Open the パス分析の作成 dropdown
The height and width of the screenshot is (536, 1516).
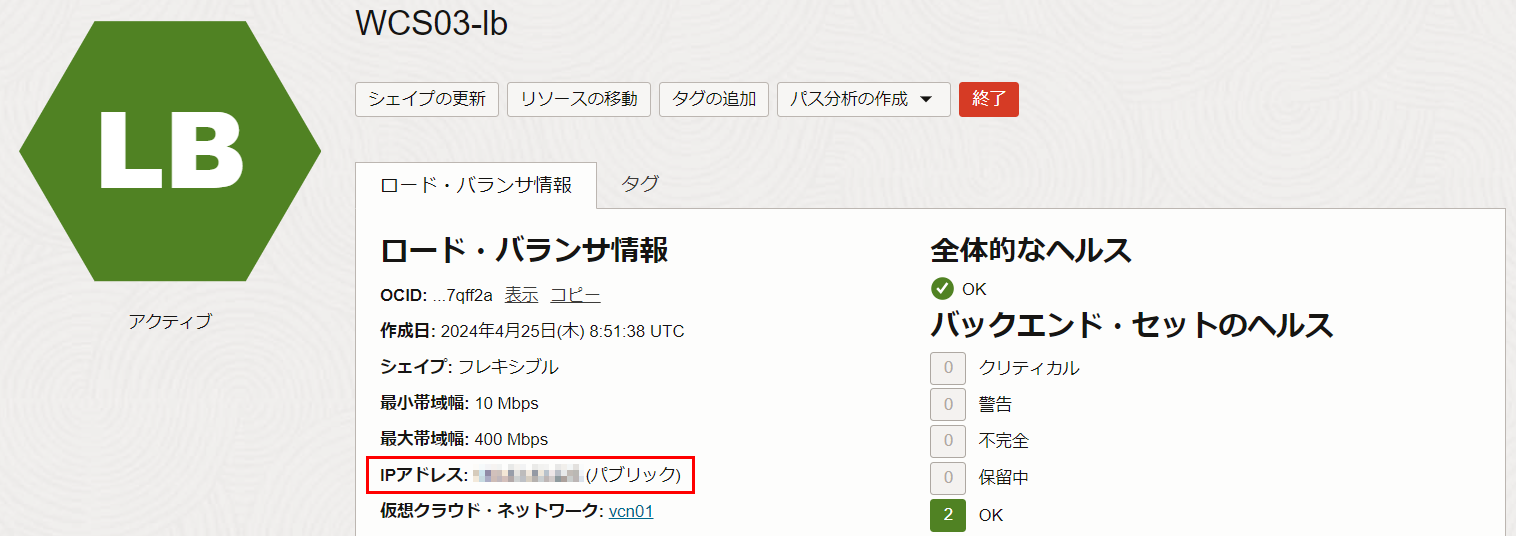pos(863,99)
